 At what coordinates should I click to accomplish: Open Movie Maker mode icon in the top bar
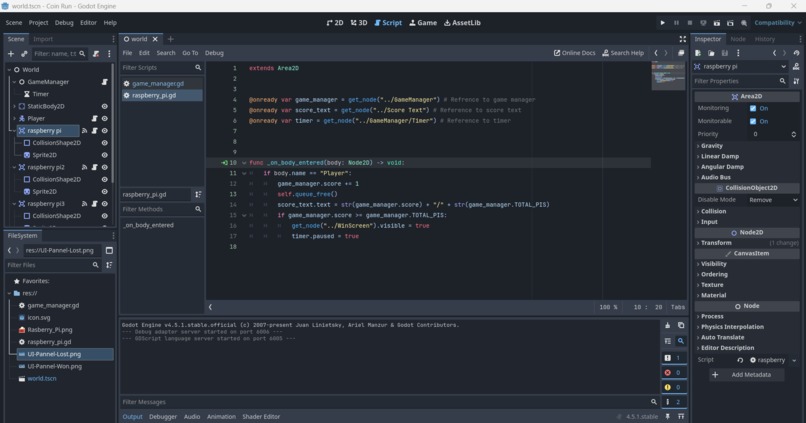pos(744,23)
